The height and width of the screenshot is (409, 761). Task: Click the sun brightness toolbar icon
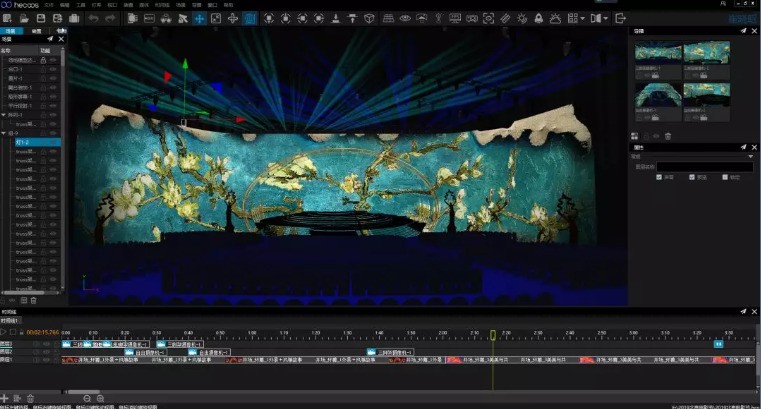tap(522, 18)
